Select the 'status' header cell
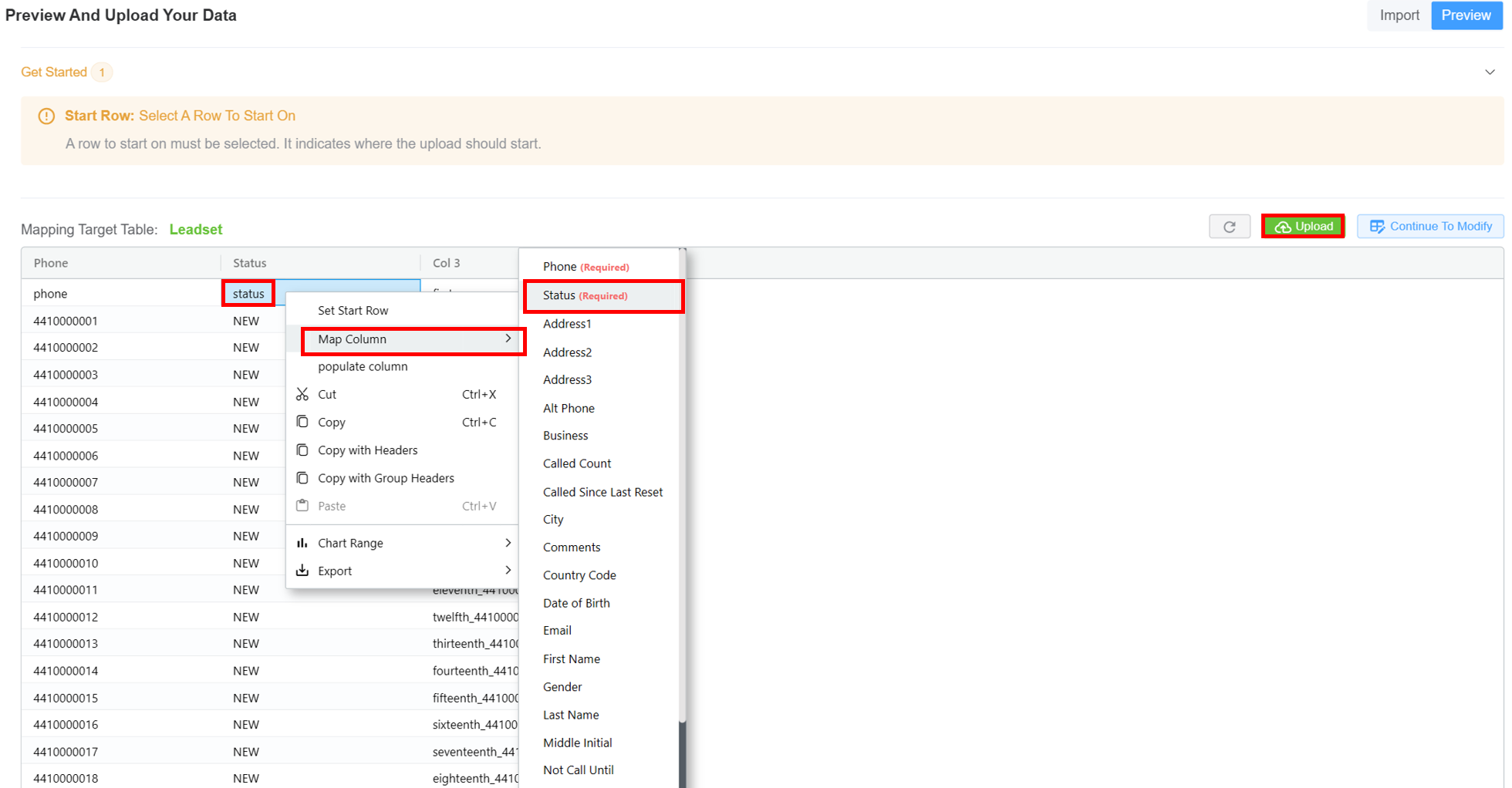The height and width of the screenshot is (788, 1512). pyautogui.click(x=248, y=294)
